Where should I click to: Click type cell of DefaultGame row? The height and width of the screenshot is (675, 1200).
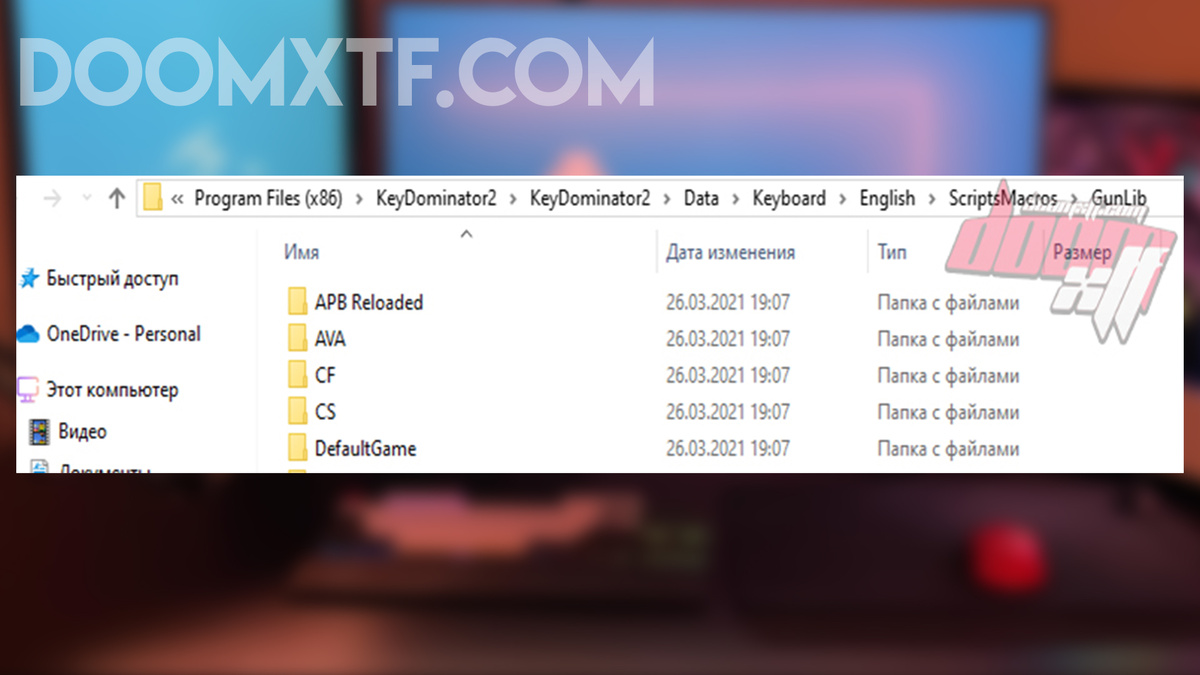click(948, 449)
